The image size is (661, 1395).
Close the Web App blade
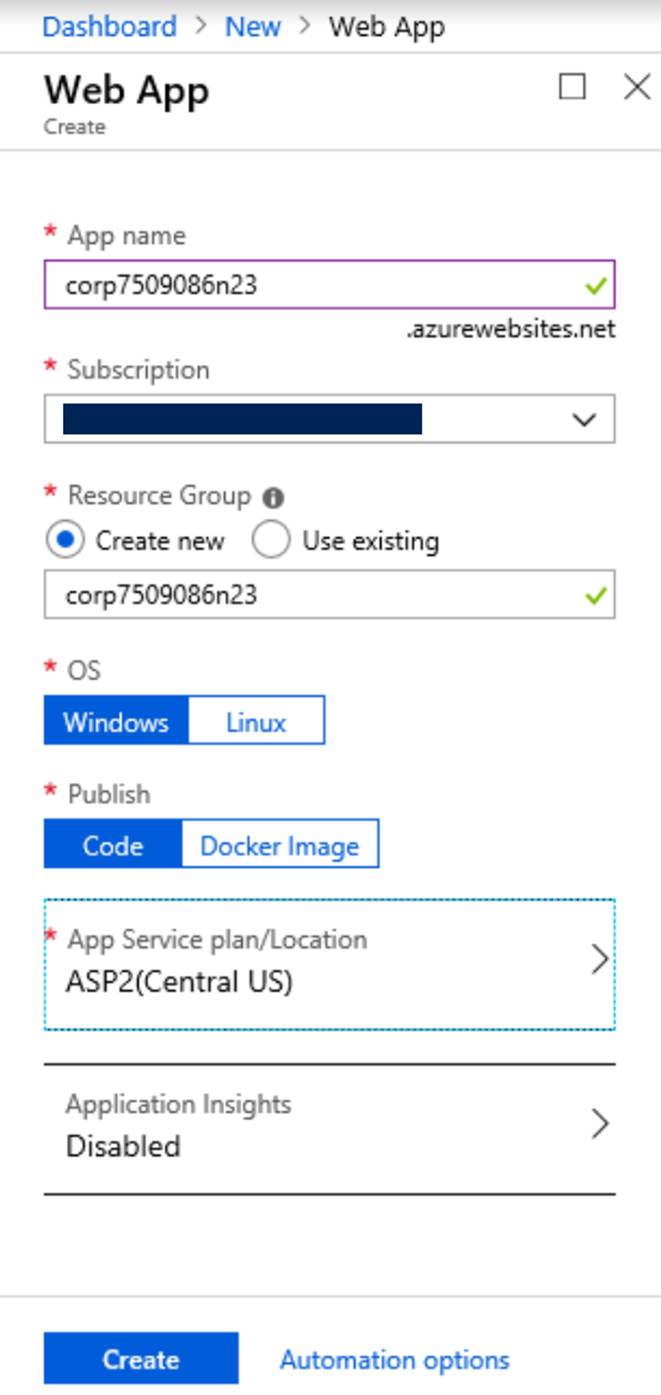(636, 88)
